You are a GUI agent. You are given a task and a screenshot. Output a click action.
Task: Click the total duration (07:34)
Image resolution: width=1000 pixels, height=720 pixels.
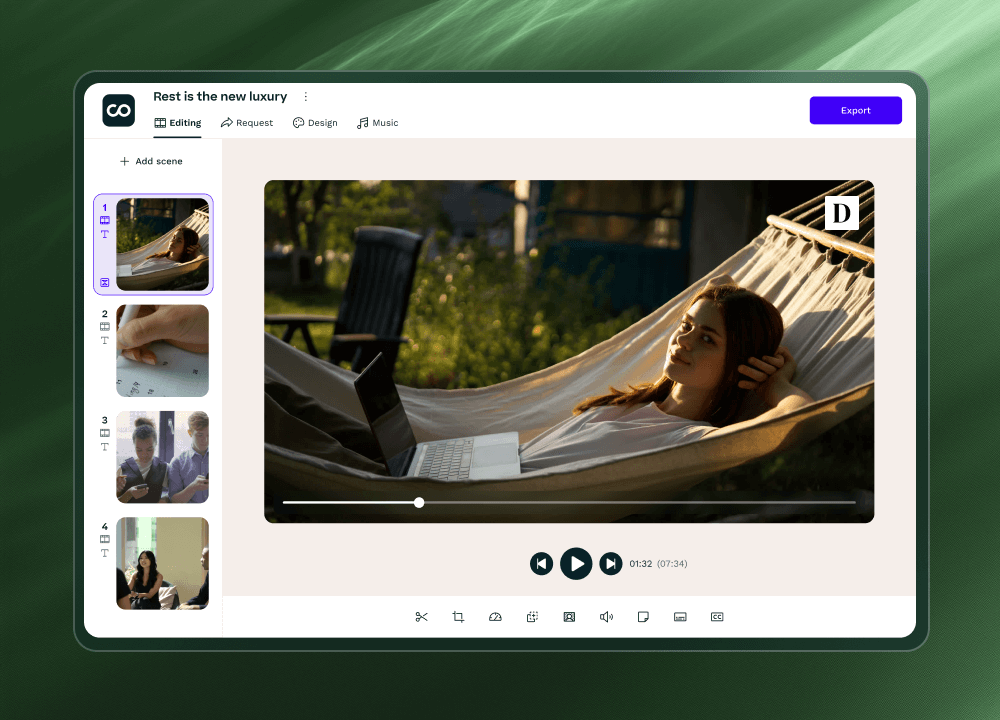click(x=672, y=564)
